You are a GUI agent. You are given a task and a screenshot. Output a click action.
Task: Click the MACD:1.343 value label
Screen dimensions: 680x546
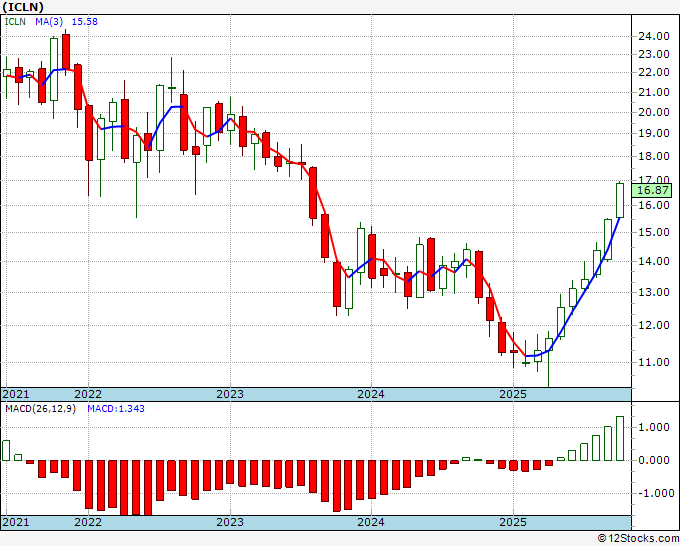(x=116, y=409)
